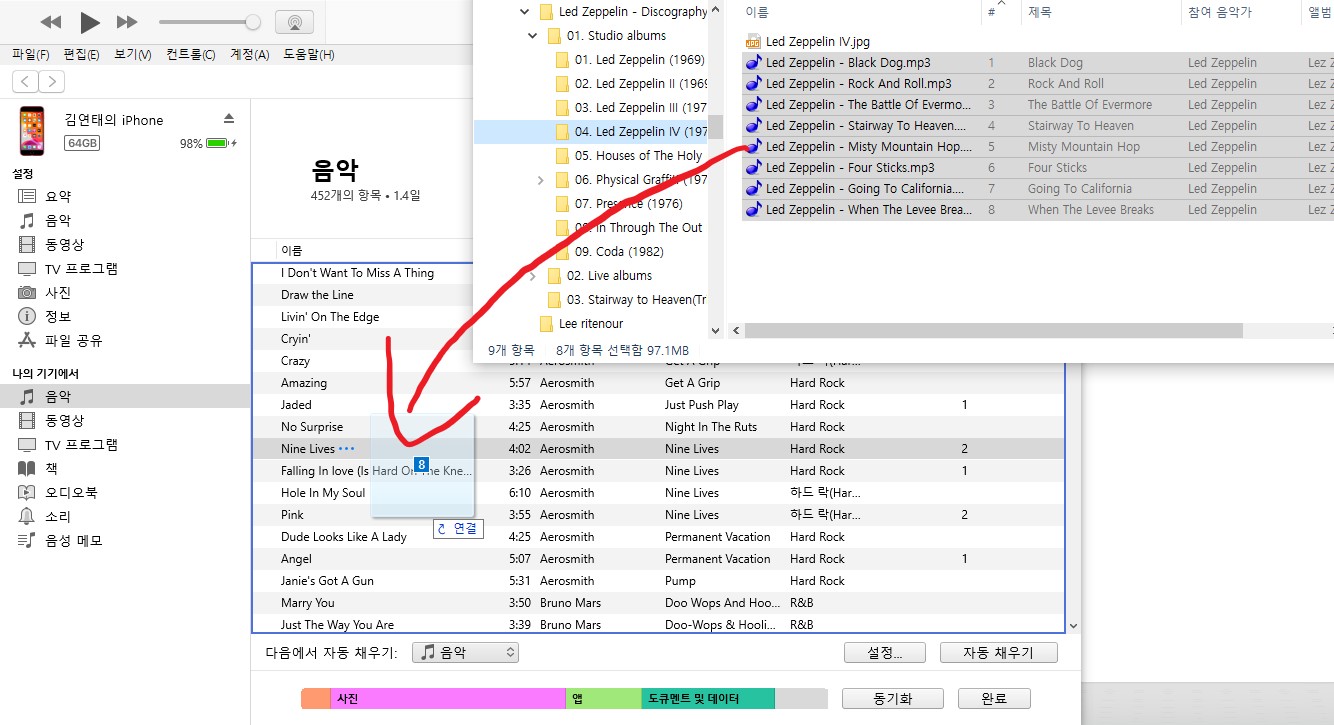Select the Led Zeppelin IV.jpg file

tap(808, 42)
